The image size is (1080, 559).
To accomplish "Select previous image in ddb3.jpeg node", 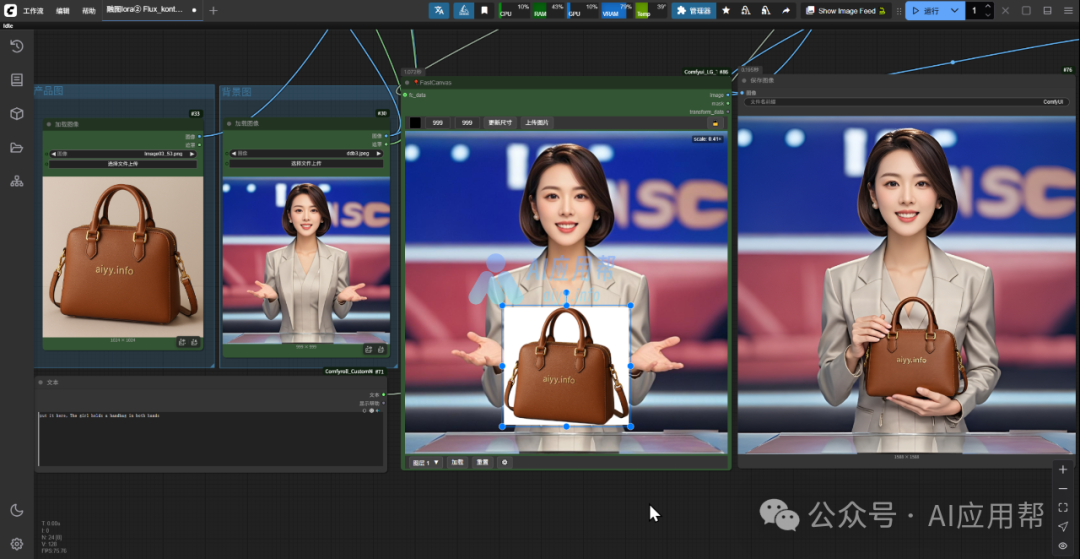I will click(x=233, y=154).
